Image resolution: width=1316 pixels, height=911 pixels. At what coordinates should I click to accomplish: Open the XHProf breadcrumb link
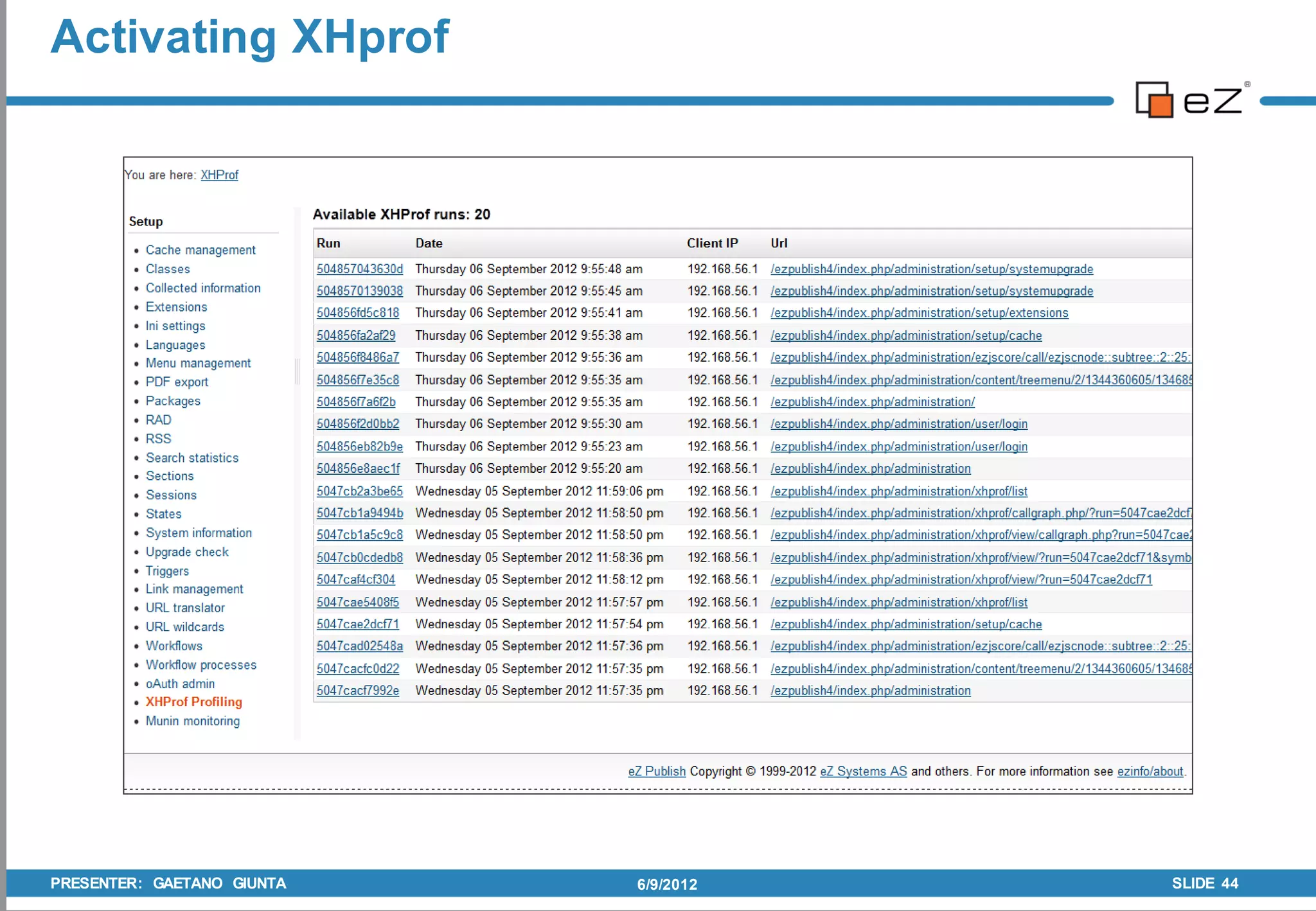[219, 175]
